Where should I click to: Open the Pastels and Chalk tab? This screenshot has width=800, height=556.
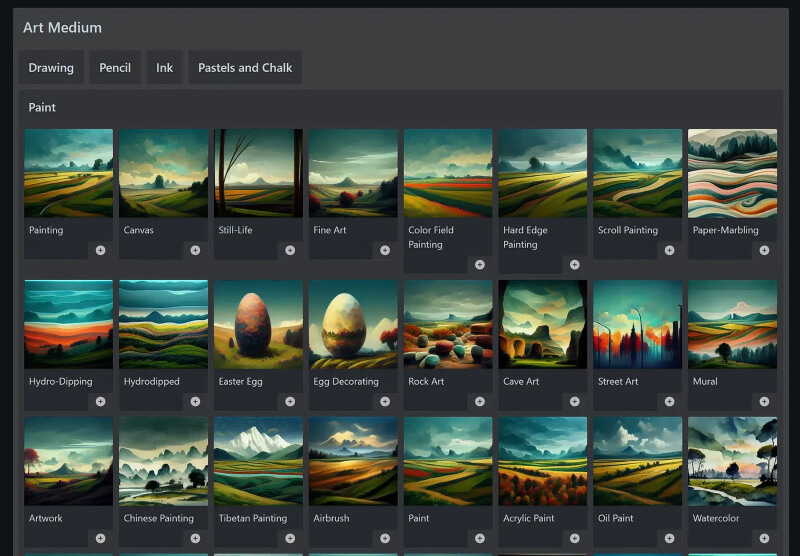245,68
